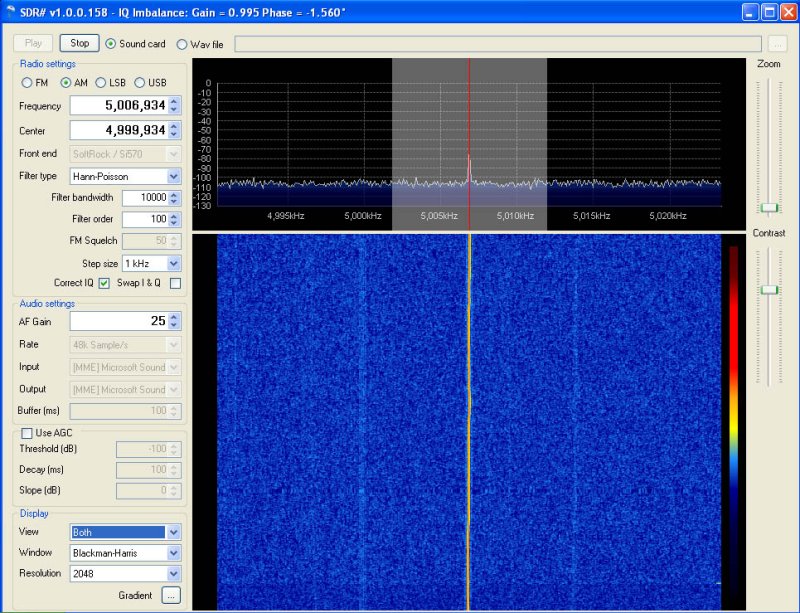Click the Buffer (ms) value field

119,411
